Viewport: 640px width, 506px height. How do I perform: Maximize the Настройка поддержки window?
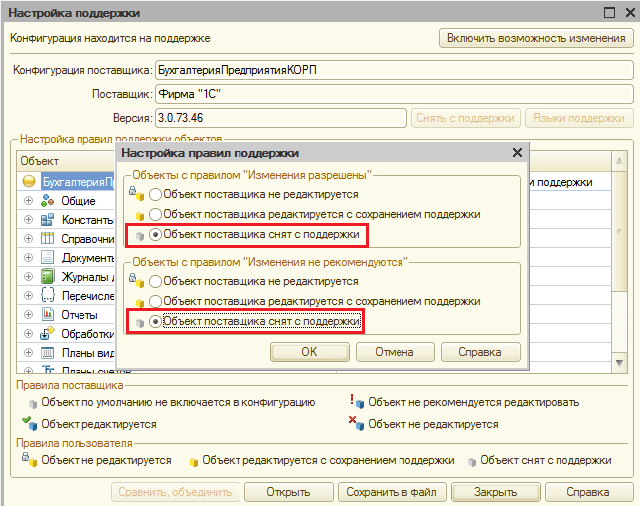pos(609,13)
